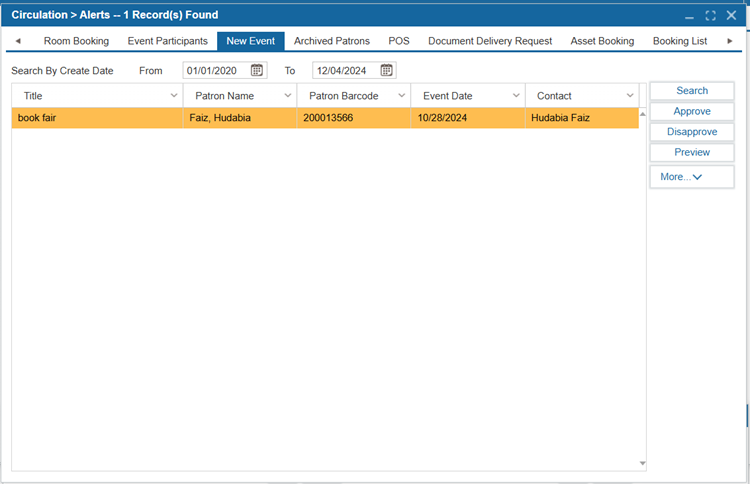The width and height of the screenshot is (750, 484).
Task: Maximize the Alerts window
Action: (x=710, y=15)
